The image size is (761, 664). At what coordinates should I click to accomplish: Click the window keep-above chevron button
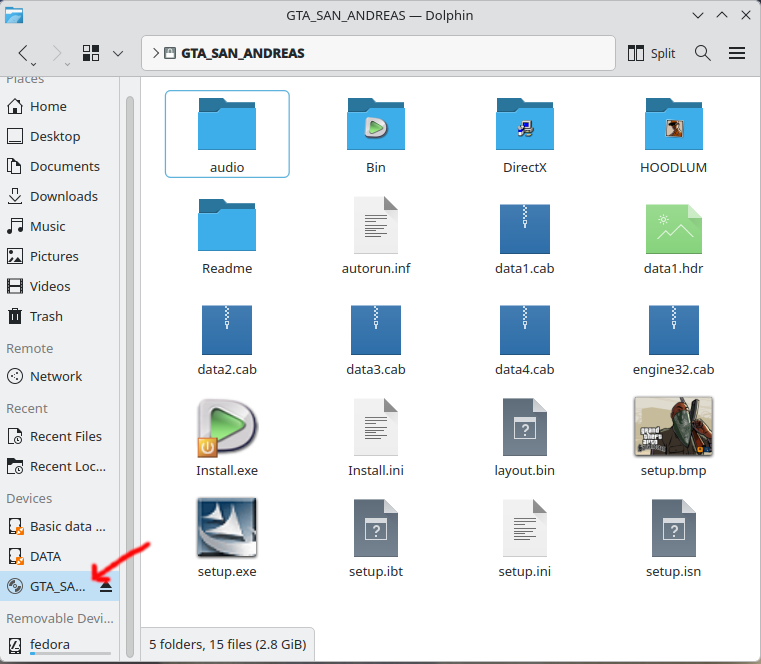[x=722, y=15]
